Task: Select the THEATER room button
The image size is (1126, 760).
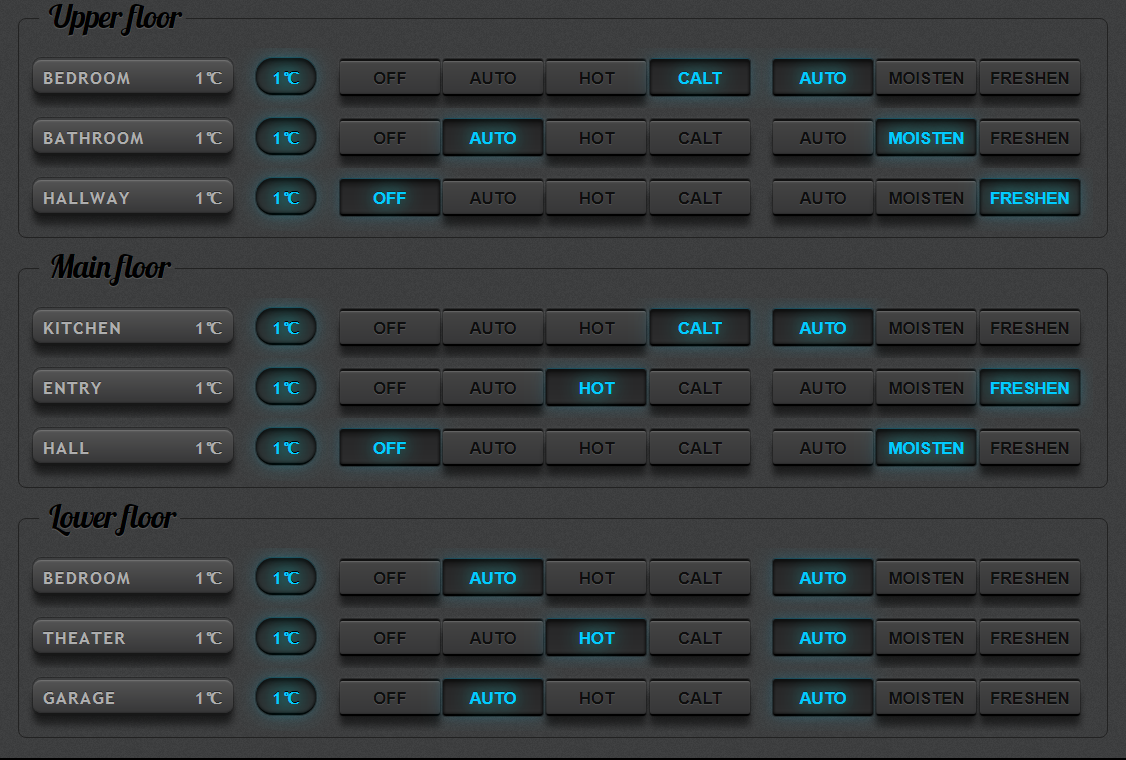Action: [x=133, y=638]
